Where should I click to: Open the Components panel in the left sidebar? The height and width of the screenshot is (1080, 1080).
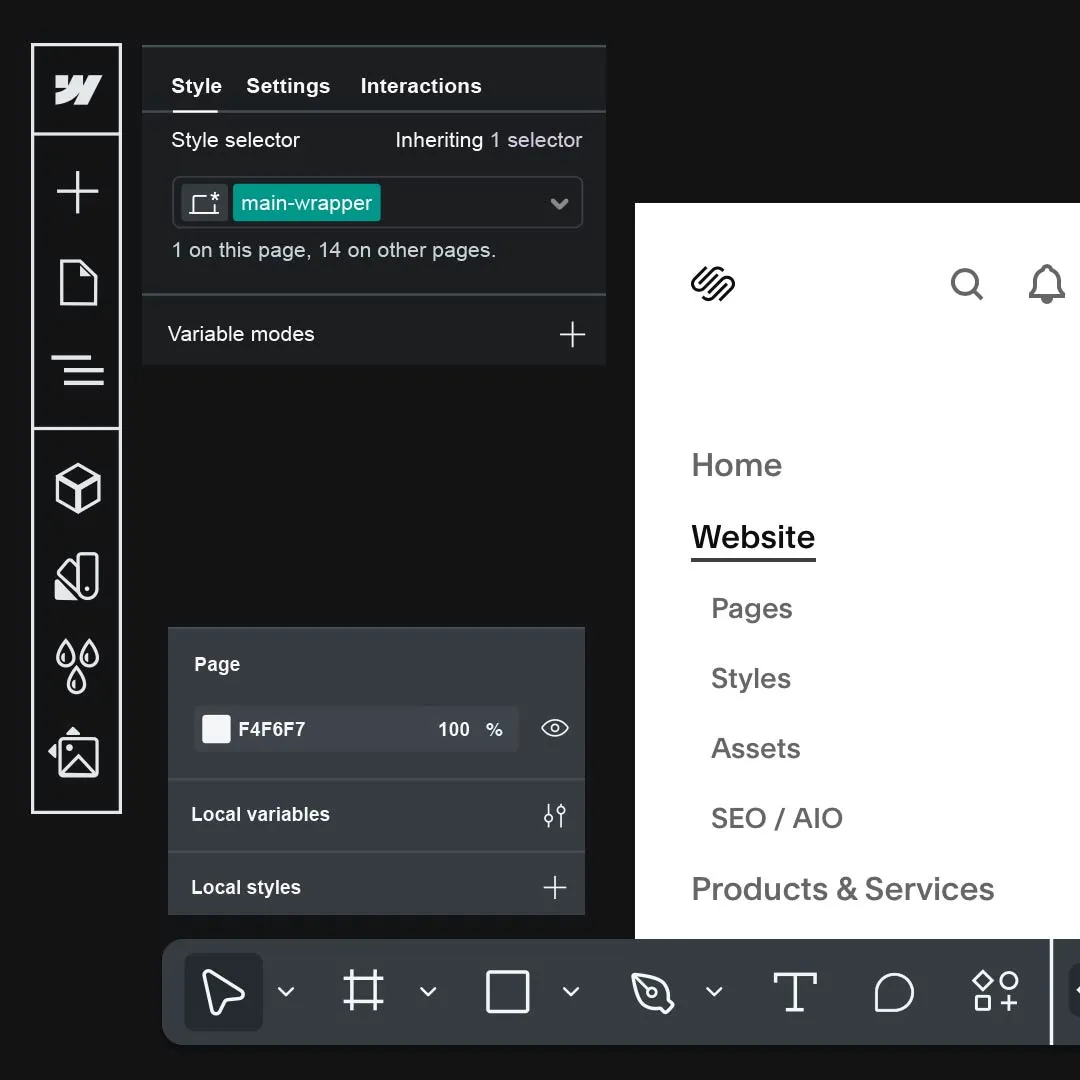77,489
